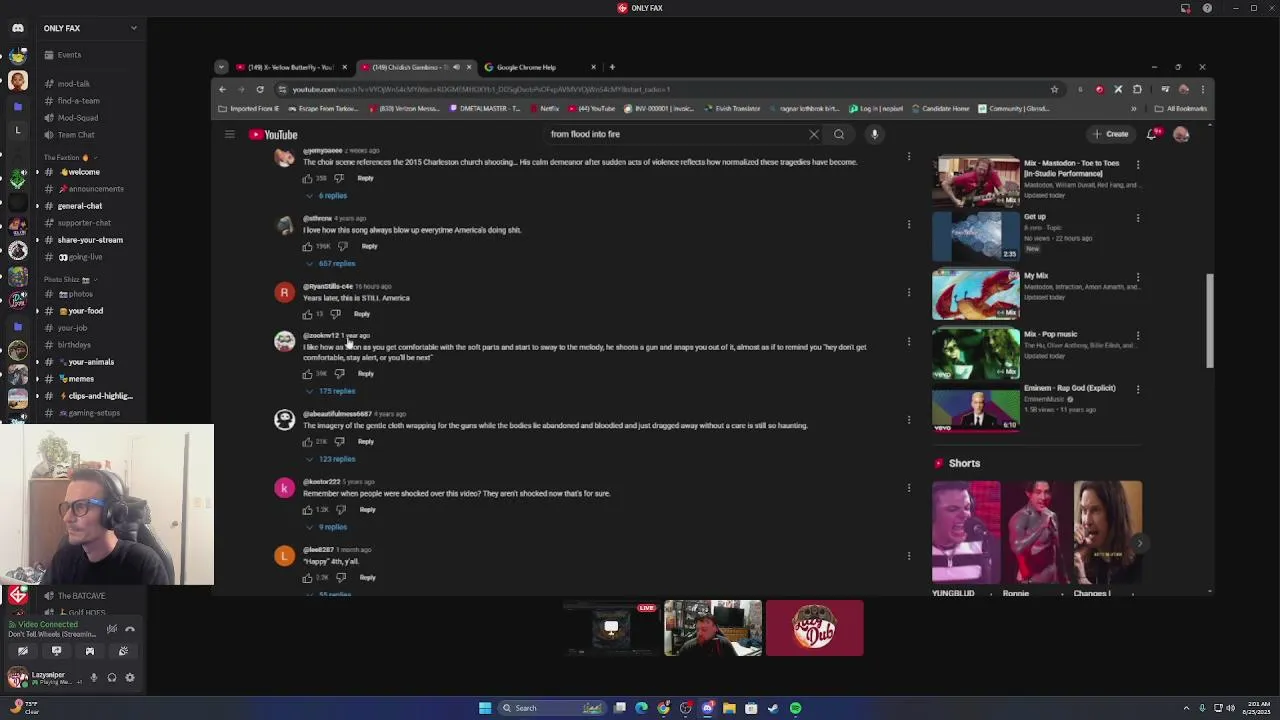Expand the 6 replies thread
The width and height of the screenshot is (1280, 720).
(x=326, y=196)
